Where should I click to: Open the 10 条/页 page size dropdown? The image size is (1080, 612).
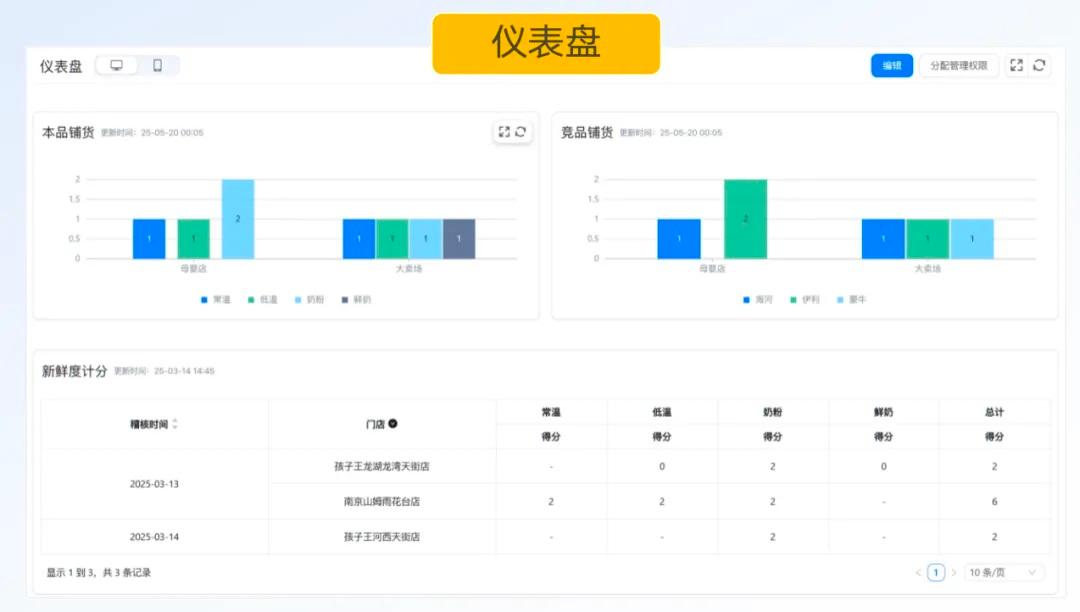click(x=1003, y=572)
